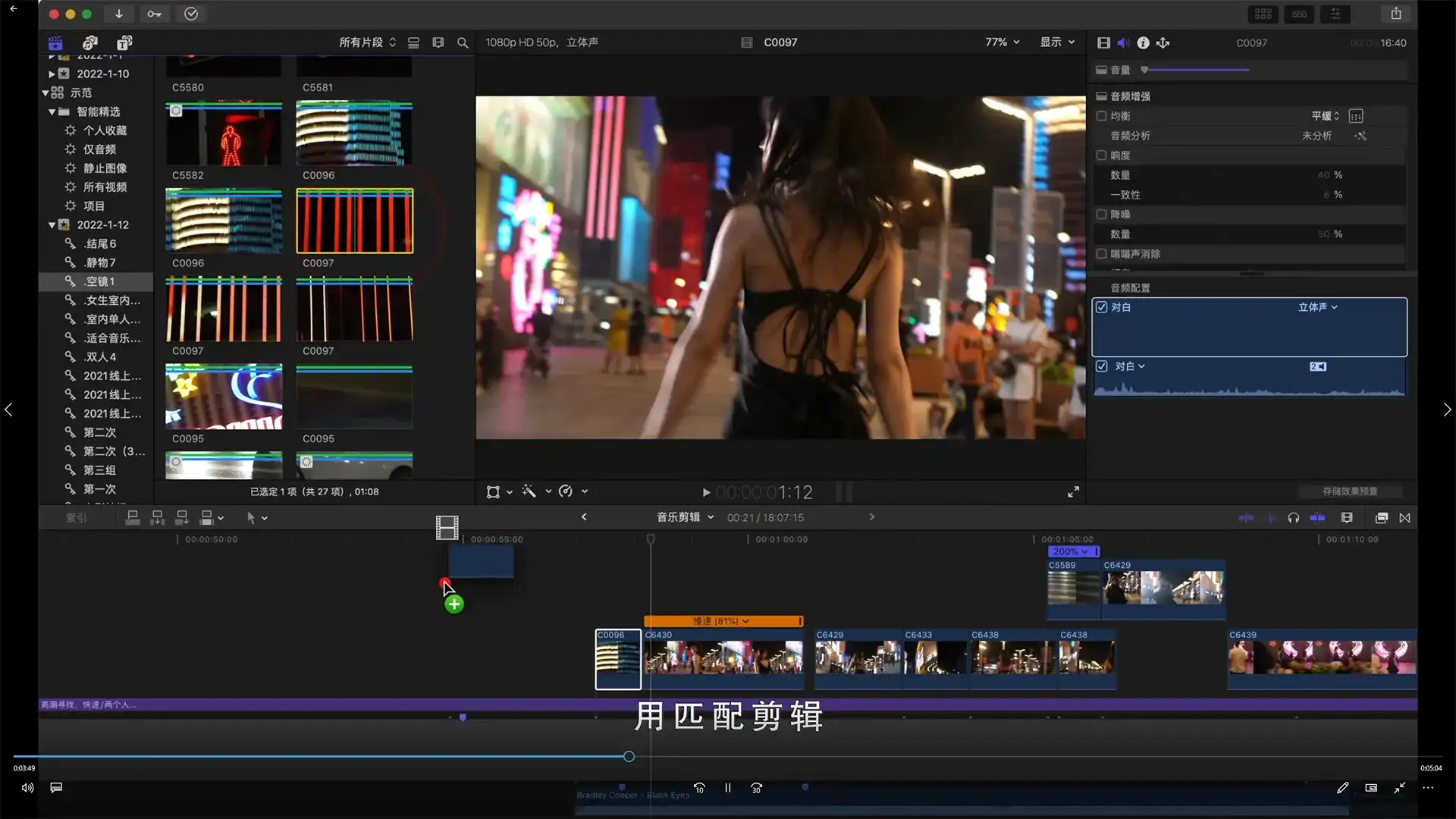
Task: Enable the 均衡 equalization checkbox
Action: (1103, 115)
